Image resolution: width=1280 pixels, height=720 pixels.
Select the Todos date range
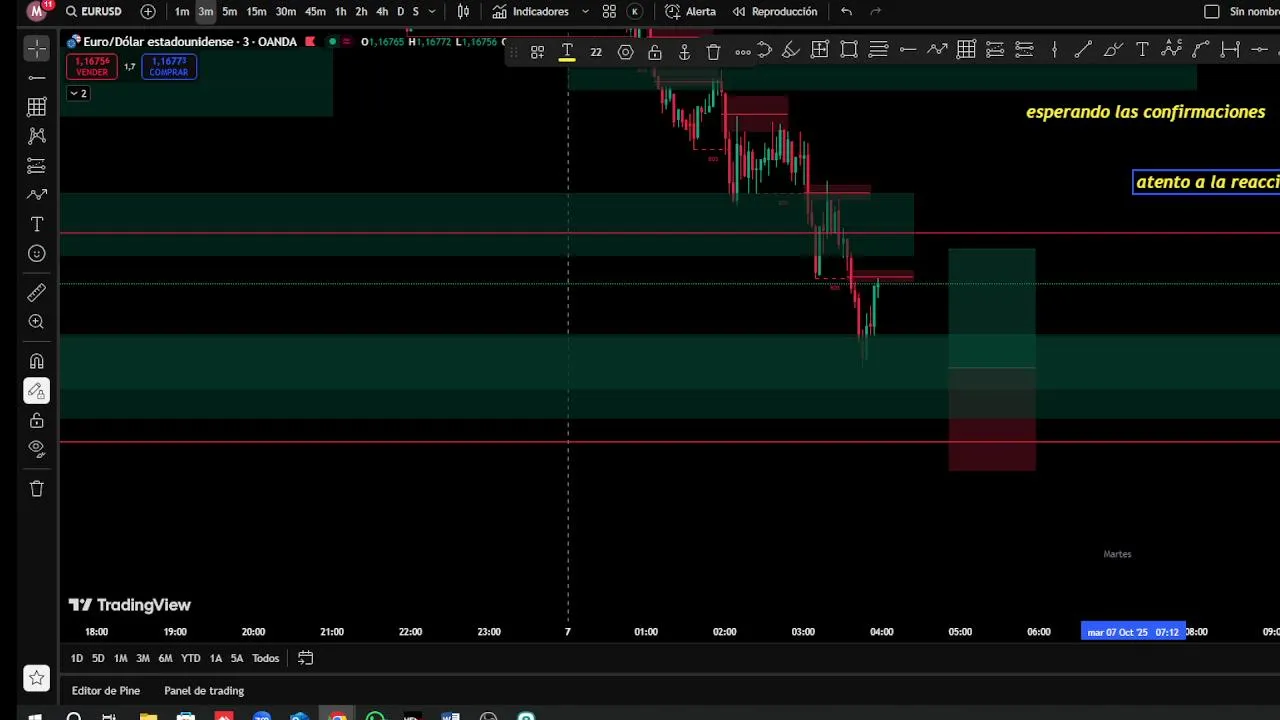coord(265,658)
